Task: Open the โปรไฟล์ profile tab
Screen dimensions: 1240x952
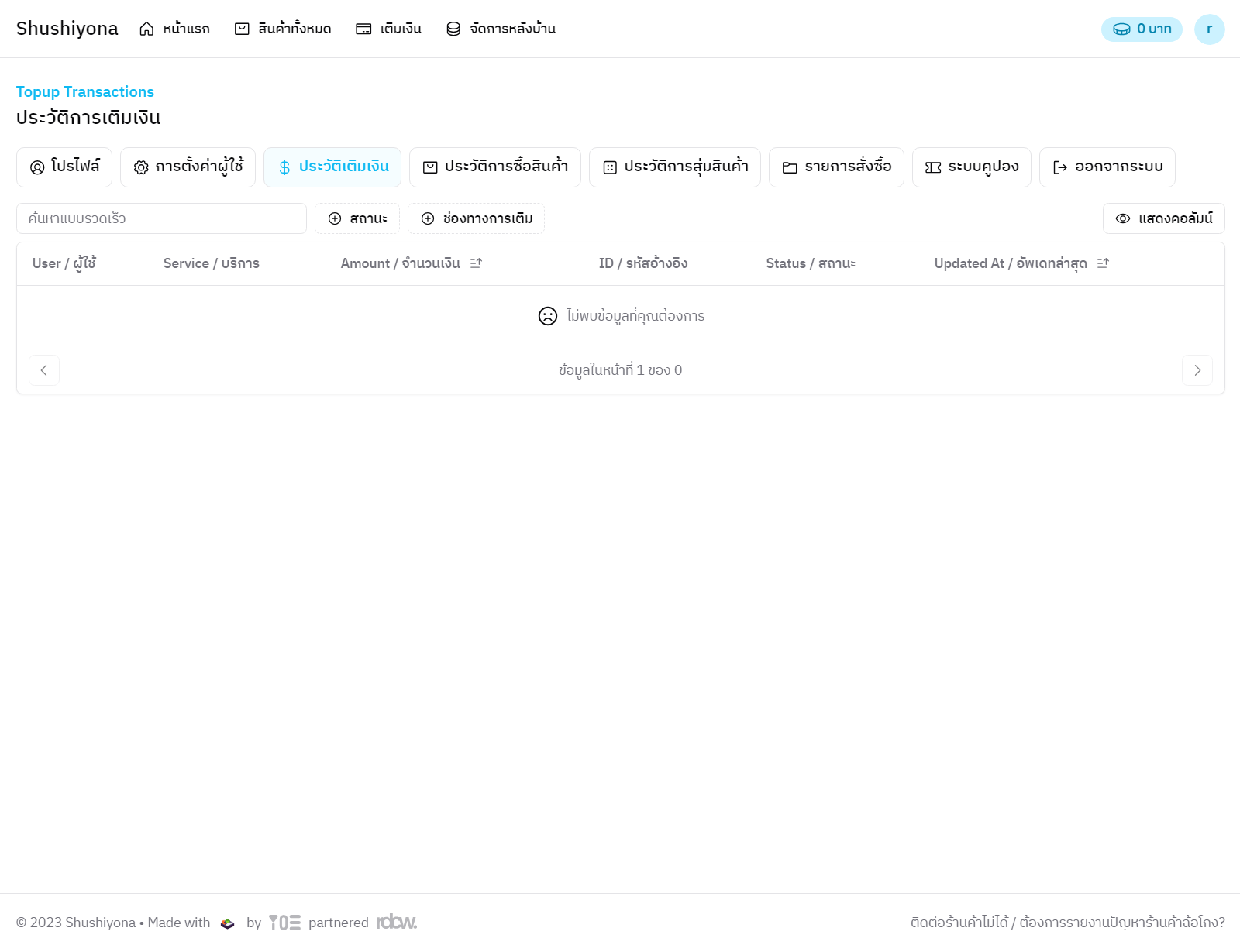Action: [x=64, y=167]
